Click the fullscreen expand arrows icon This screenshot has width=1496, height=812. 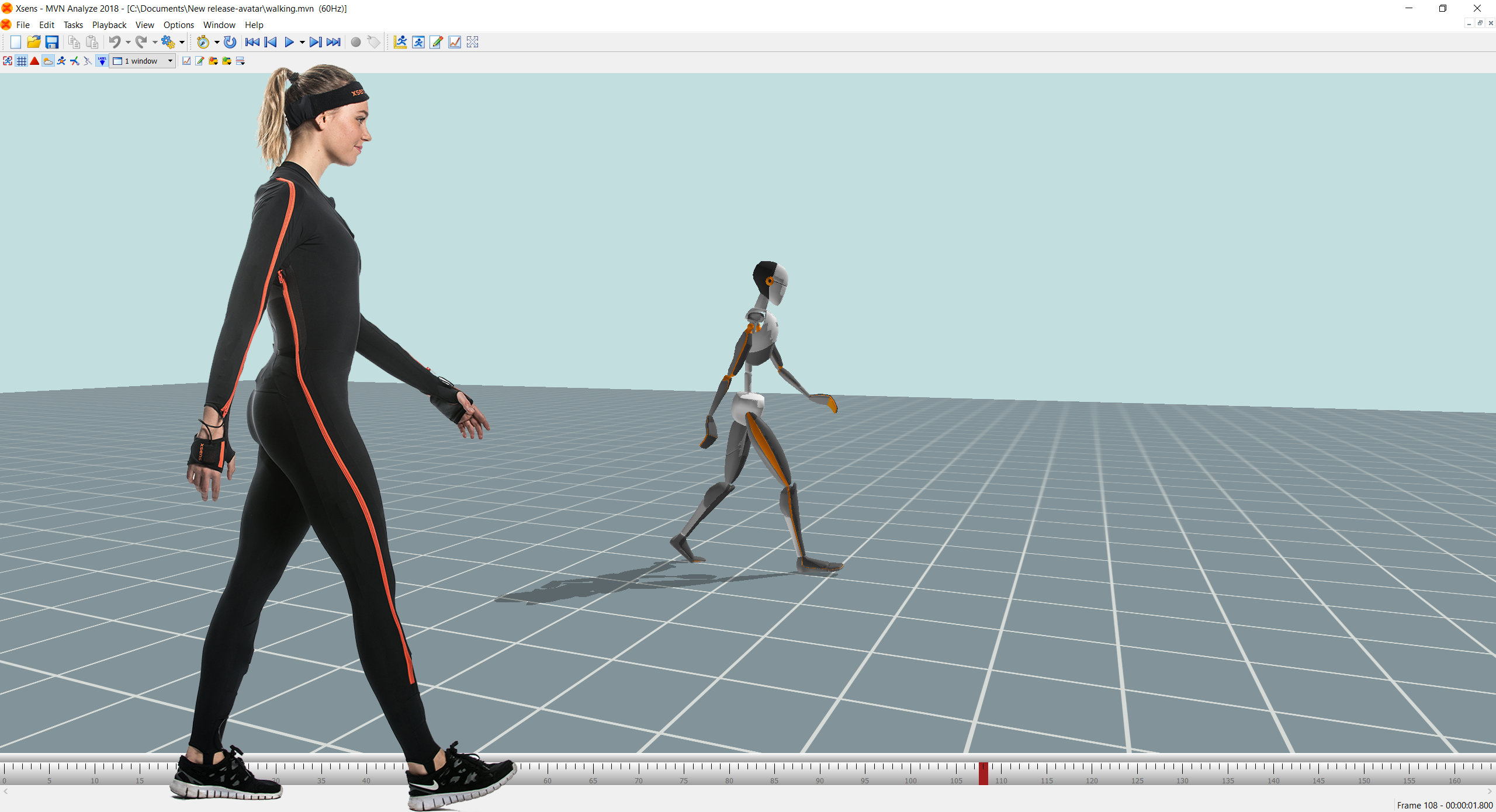[473, 42]
